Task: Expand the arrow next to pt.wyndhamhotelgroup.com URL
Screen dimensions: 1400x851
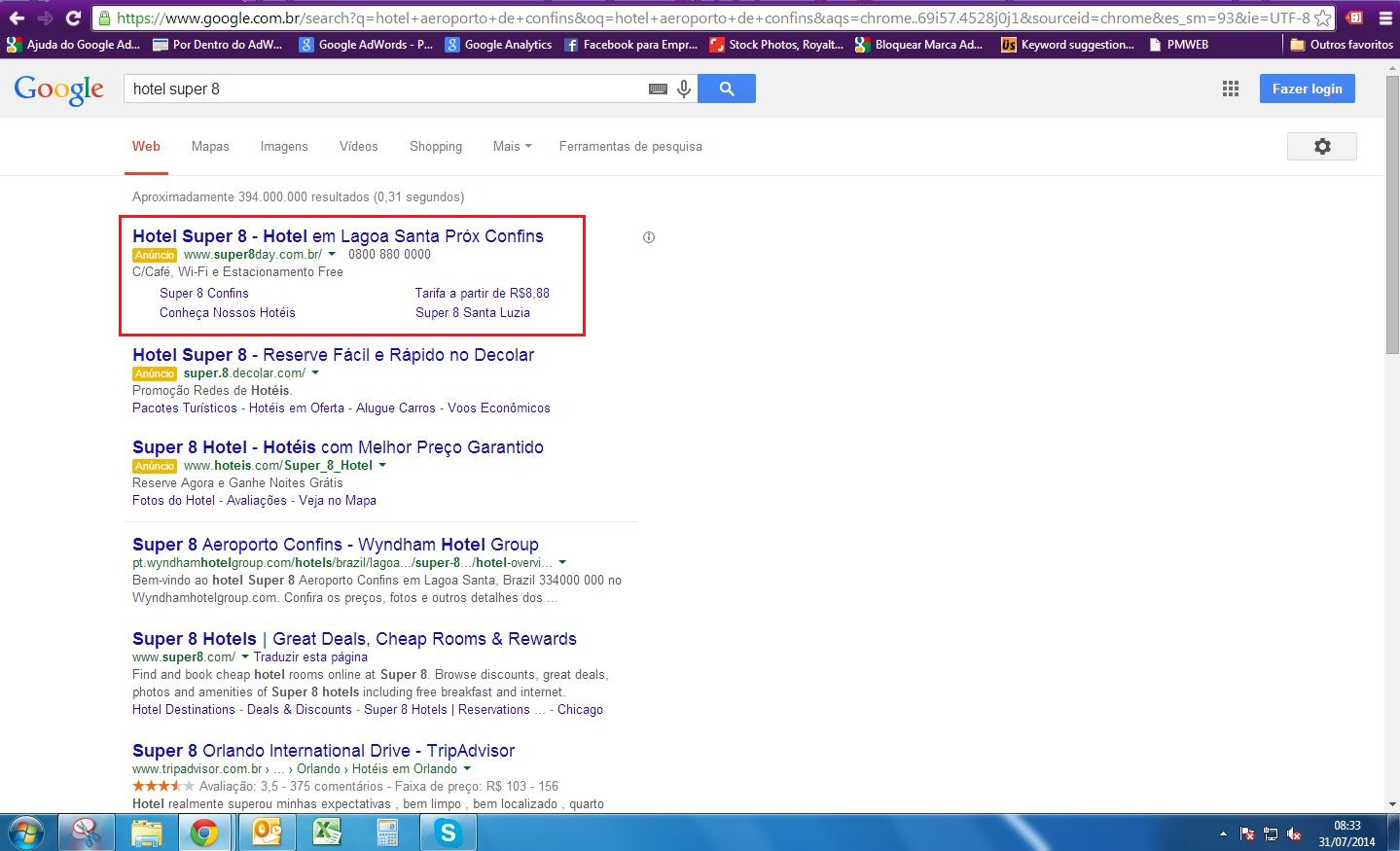Action: click(x=562, y=563)
